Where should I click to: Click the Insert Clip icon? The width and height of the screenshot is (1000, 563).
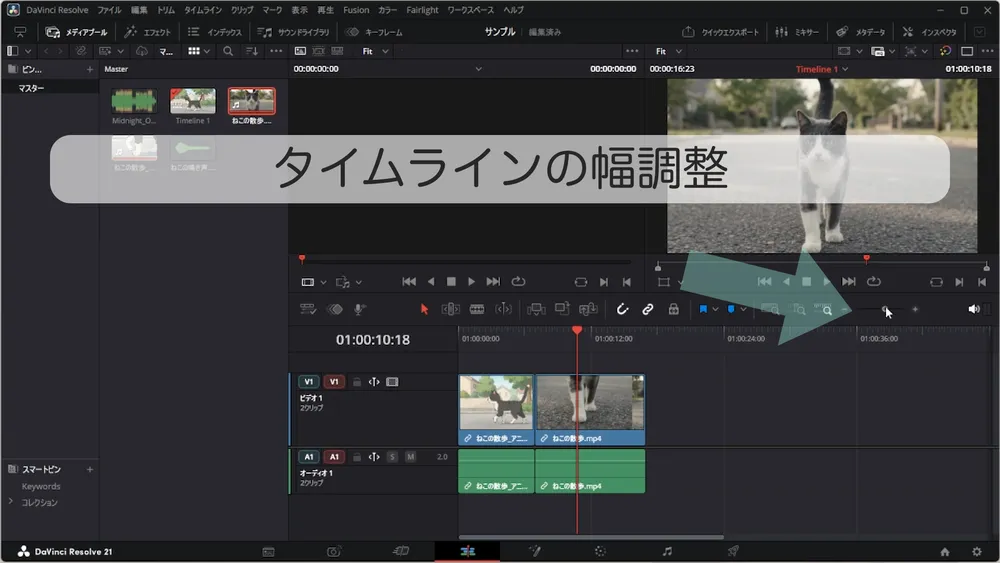[536, 309]
